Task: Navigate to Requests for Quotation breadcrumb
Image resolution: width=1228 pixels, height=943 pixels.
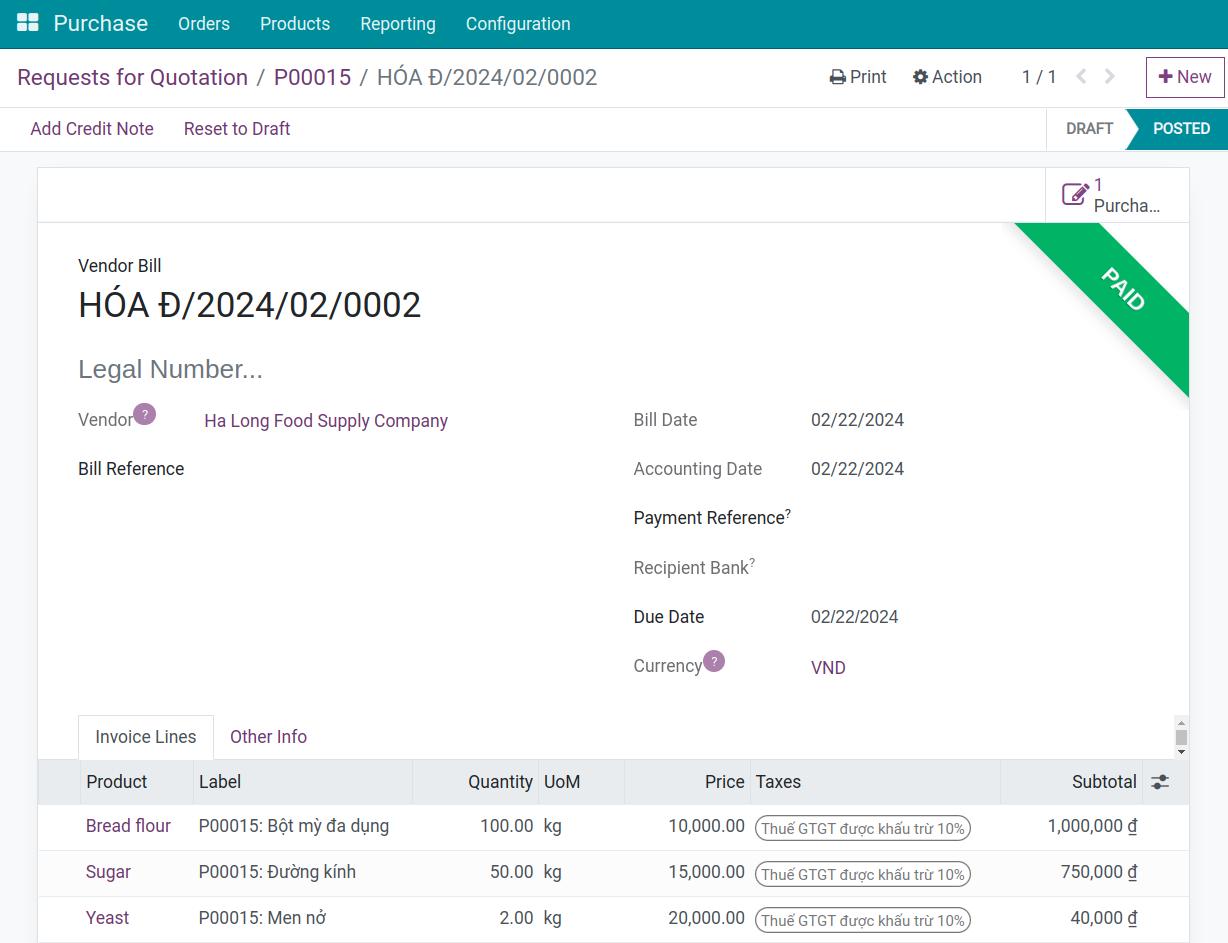Action: point(133,77)
